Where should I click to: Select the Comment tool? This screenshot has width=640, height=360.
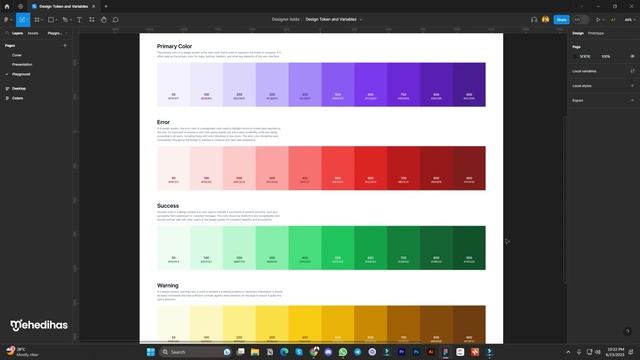click(x=116, y=20)
